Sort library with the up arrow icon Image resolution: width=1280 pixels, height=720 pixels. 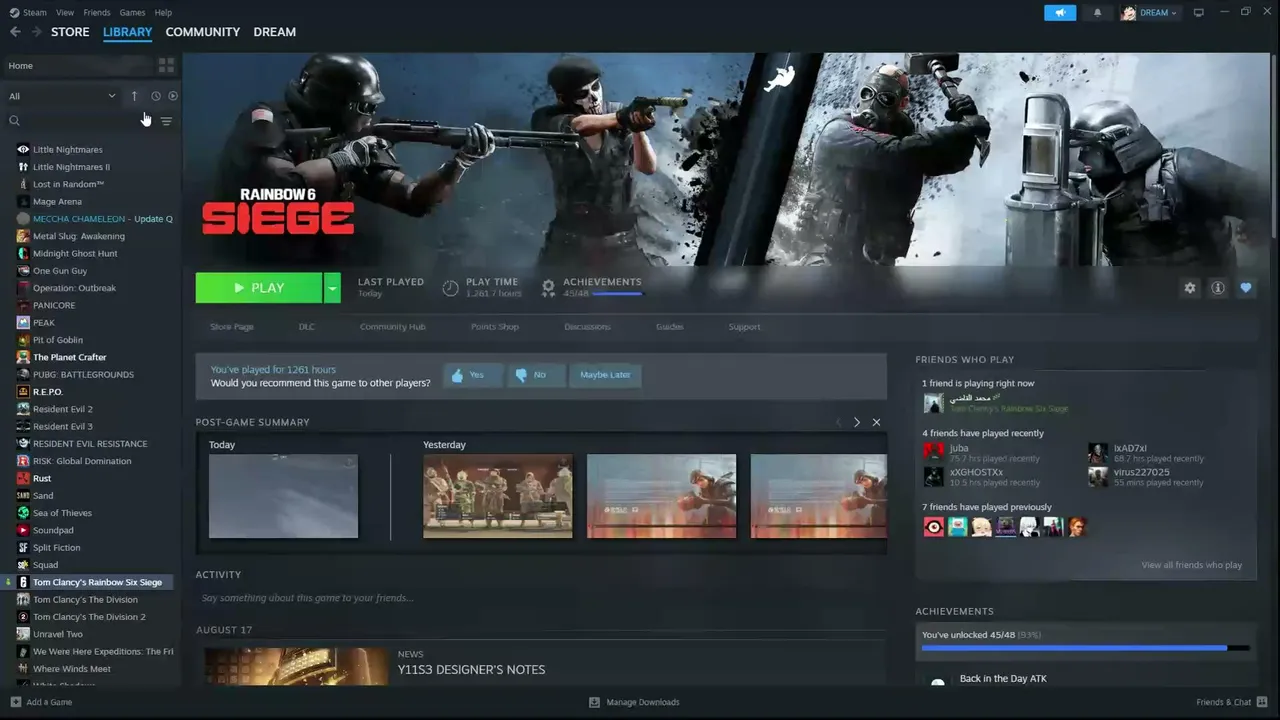point(134,96)
